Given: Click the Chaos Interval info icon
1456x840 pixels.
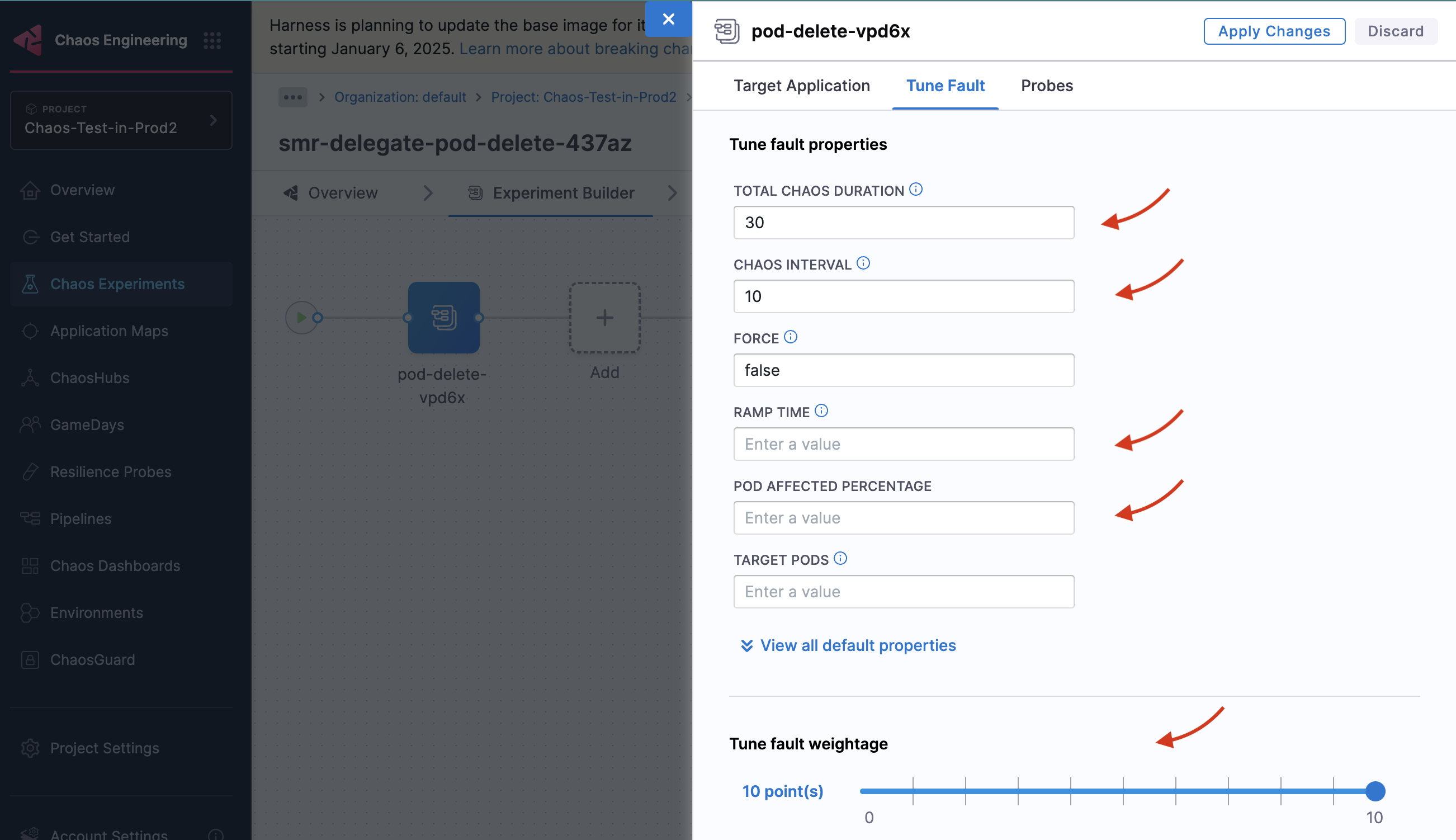Looking at the screenshot, I should click(x=863, y=263).
